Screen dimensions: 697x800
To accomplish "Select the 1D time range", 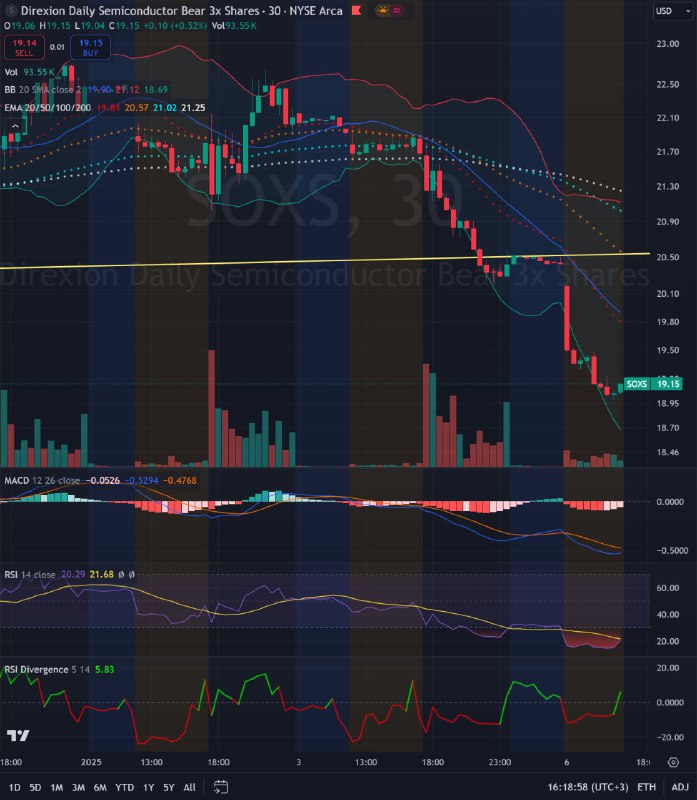I will pos(15,787).
